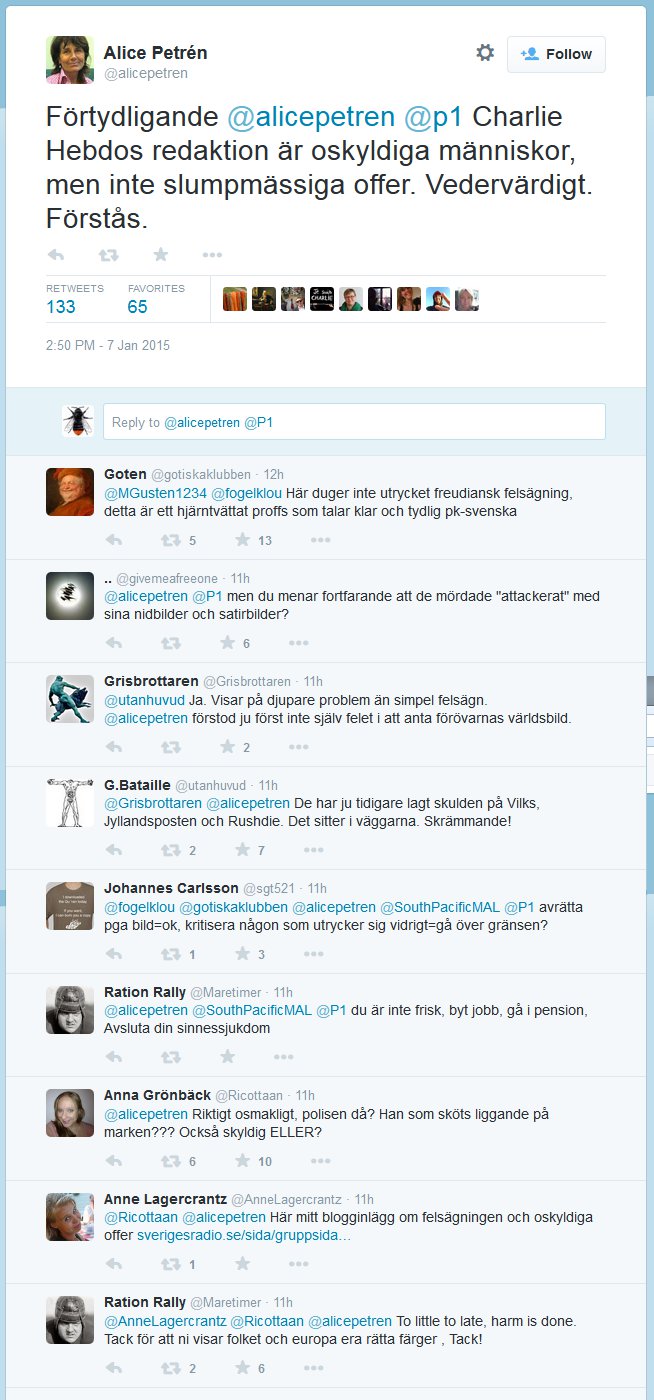Follow Alice Petrén

coord(556,54)
